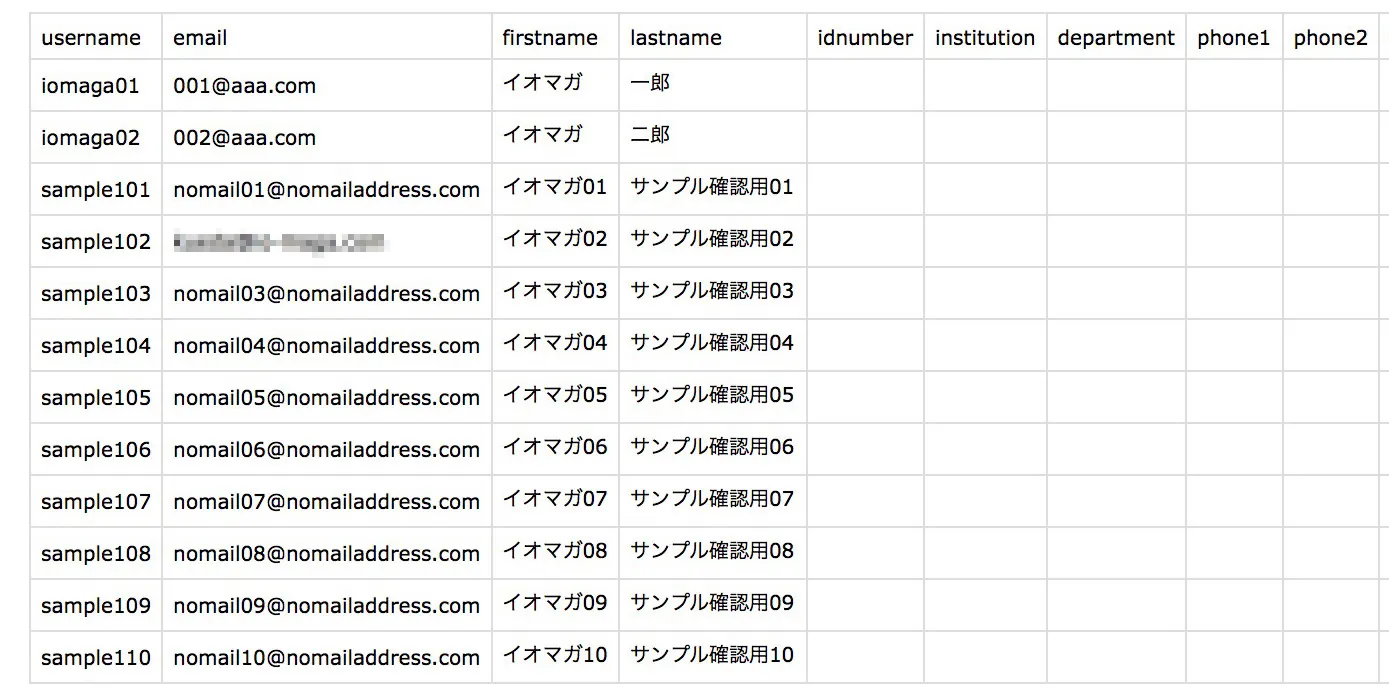Select the phone1 header cell
The height and width of the screenshot is (700, 1389).
[x=1234, y=38]
